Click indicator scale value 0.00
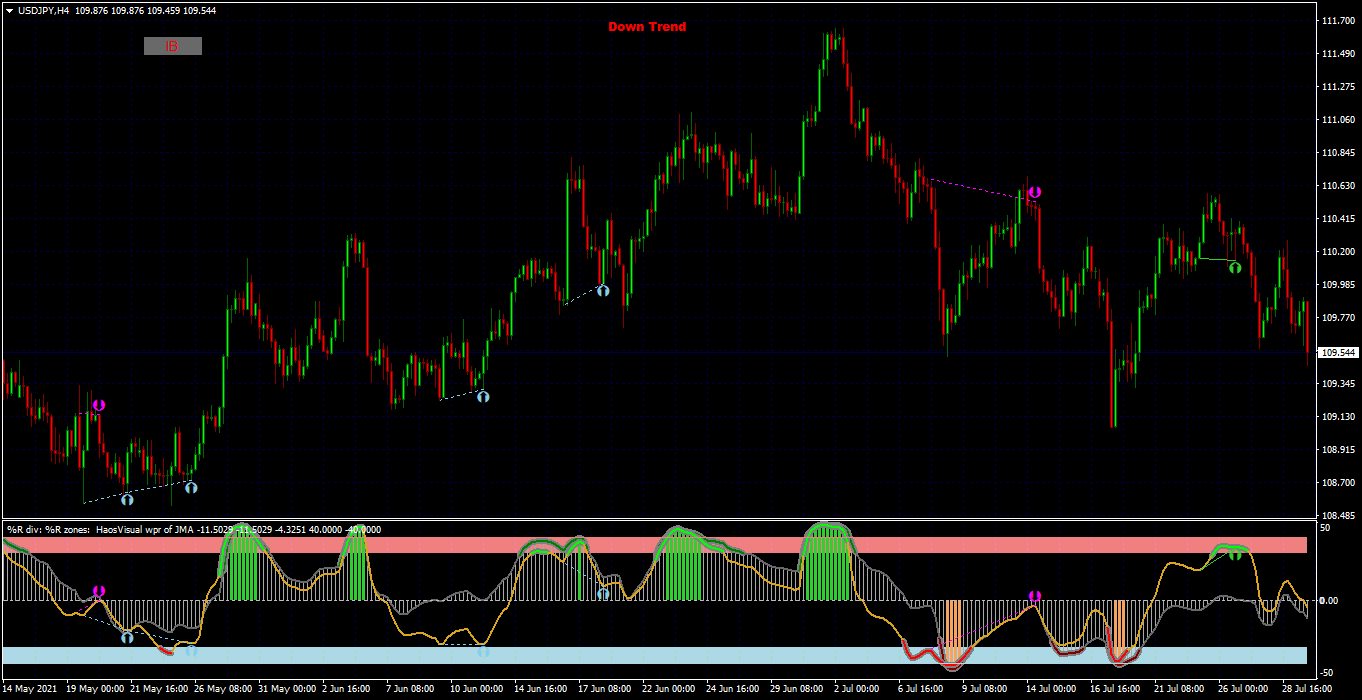This screenshot has width=1362, height=700. click(x=1329, y=601)
